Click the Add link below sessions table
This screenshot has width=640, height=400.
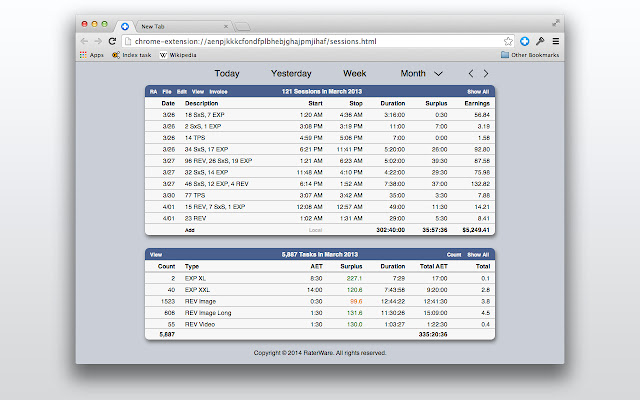point(189,229)
